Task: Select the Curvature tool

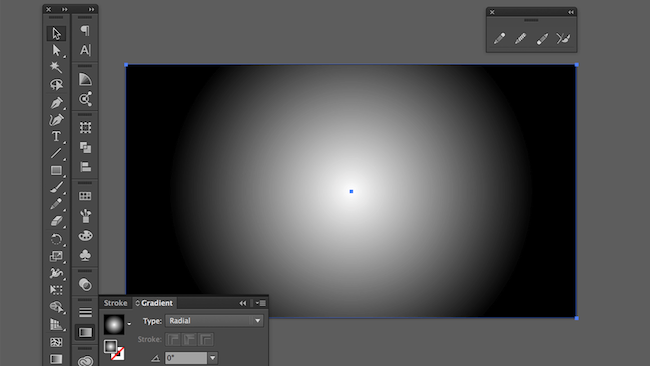Action: pos(56,119)
